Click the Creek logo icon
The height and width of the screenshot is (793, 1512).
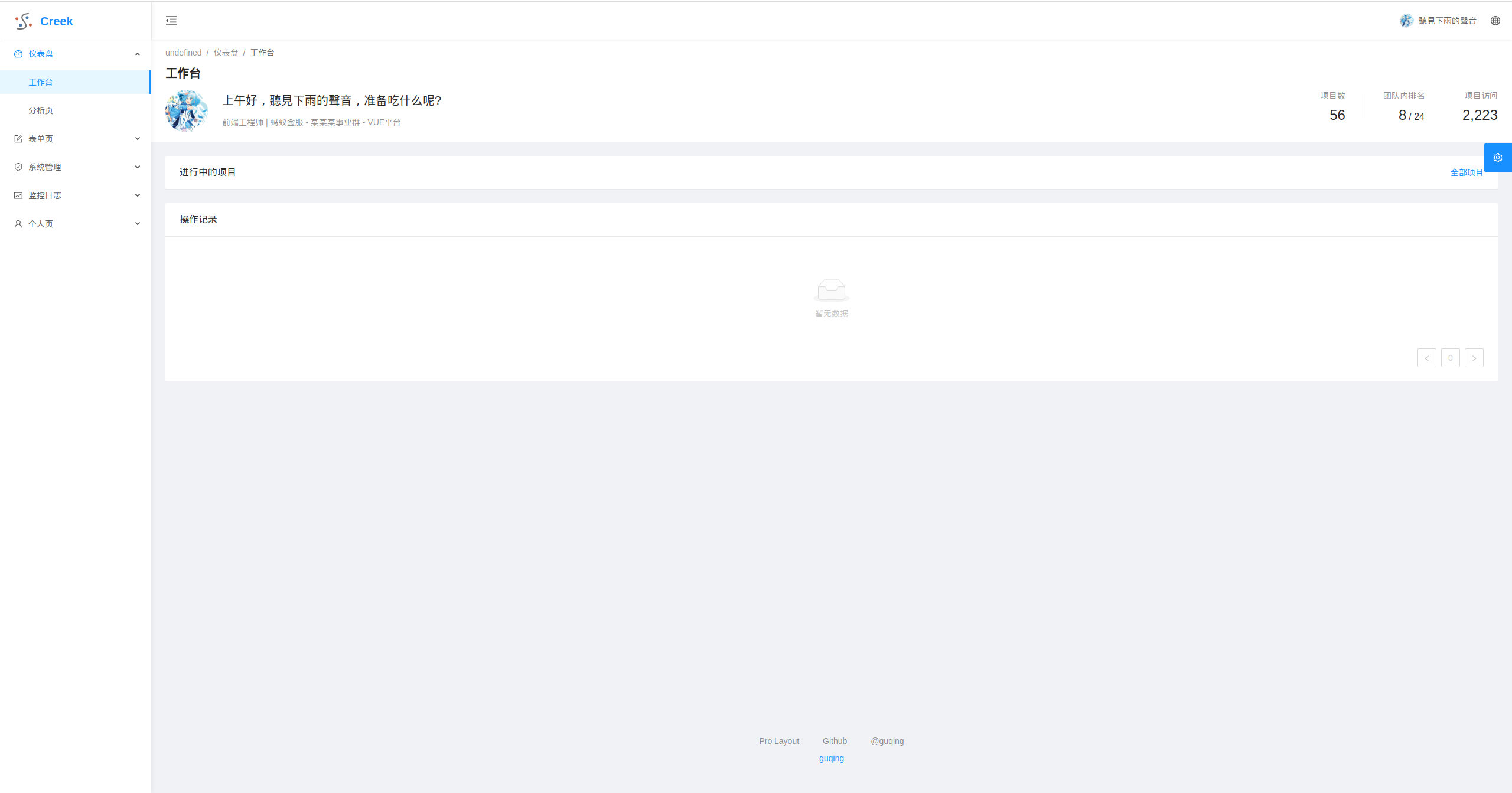pyautogui.click(x=23, y=21)
